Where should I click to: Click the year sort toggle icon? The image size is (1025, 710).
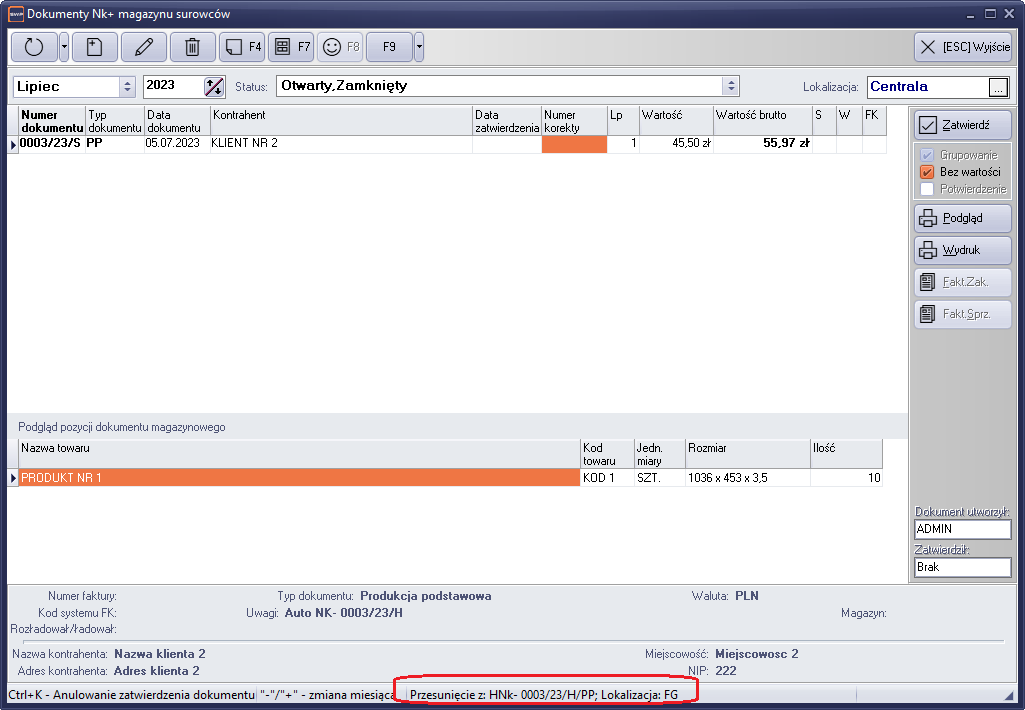pyautogui.click(x=214, y=87)
